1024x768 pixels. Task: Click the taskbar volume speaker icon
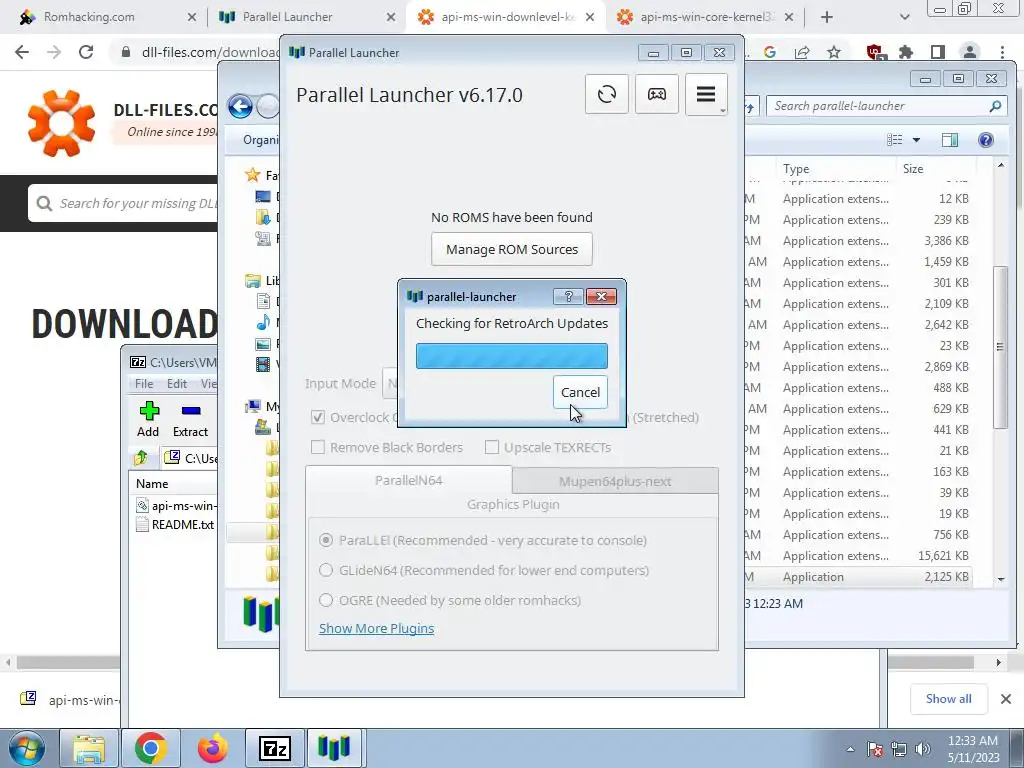tap(922, 749)
